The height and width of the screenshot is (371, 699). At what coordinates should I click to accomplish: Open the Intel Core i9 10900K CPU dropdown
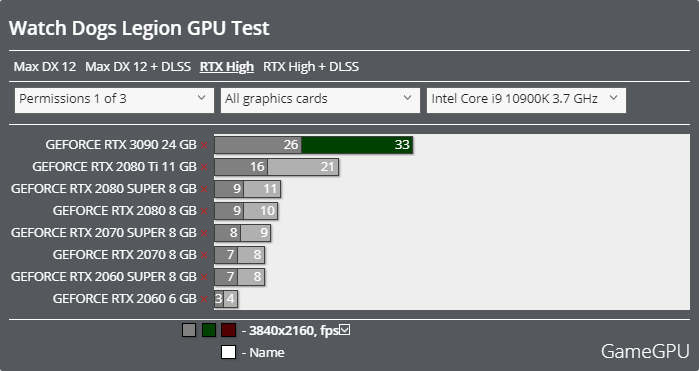tap(526, 100)
